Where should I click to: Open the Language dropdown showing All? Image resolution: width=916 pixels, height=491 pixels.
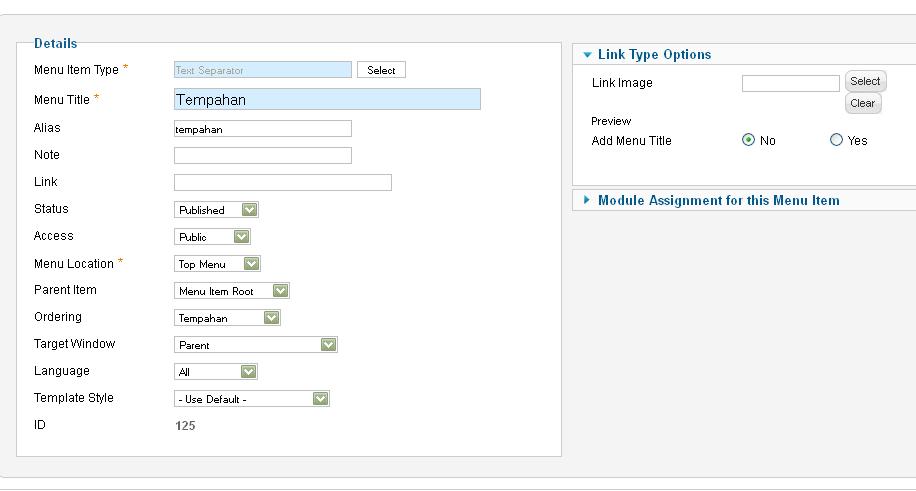(x=216, y=372)
